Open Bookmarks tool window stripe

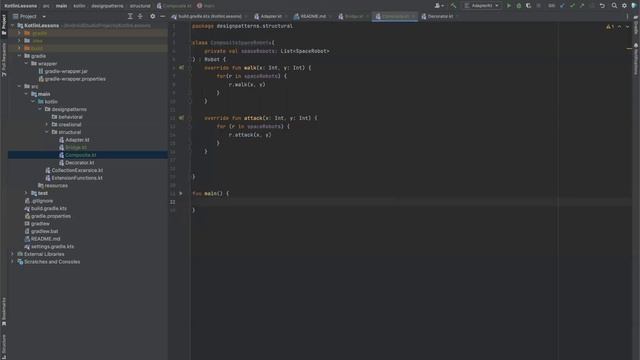tap(4, 312)
